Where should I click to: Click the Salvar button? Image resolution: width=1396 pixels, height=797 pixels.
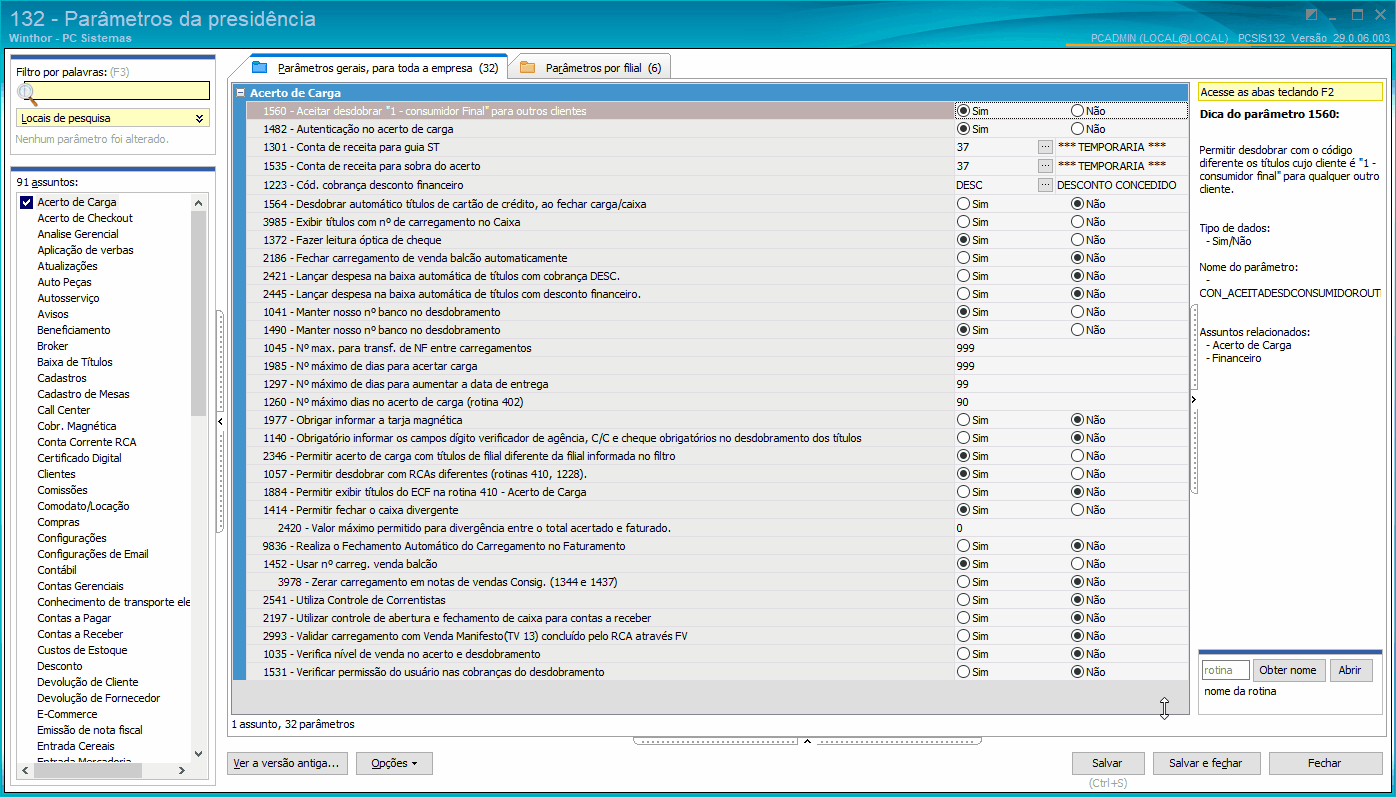point(1108,763)
